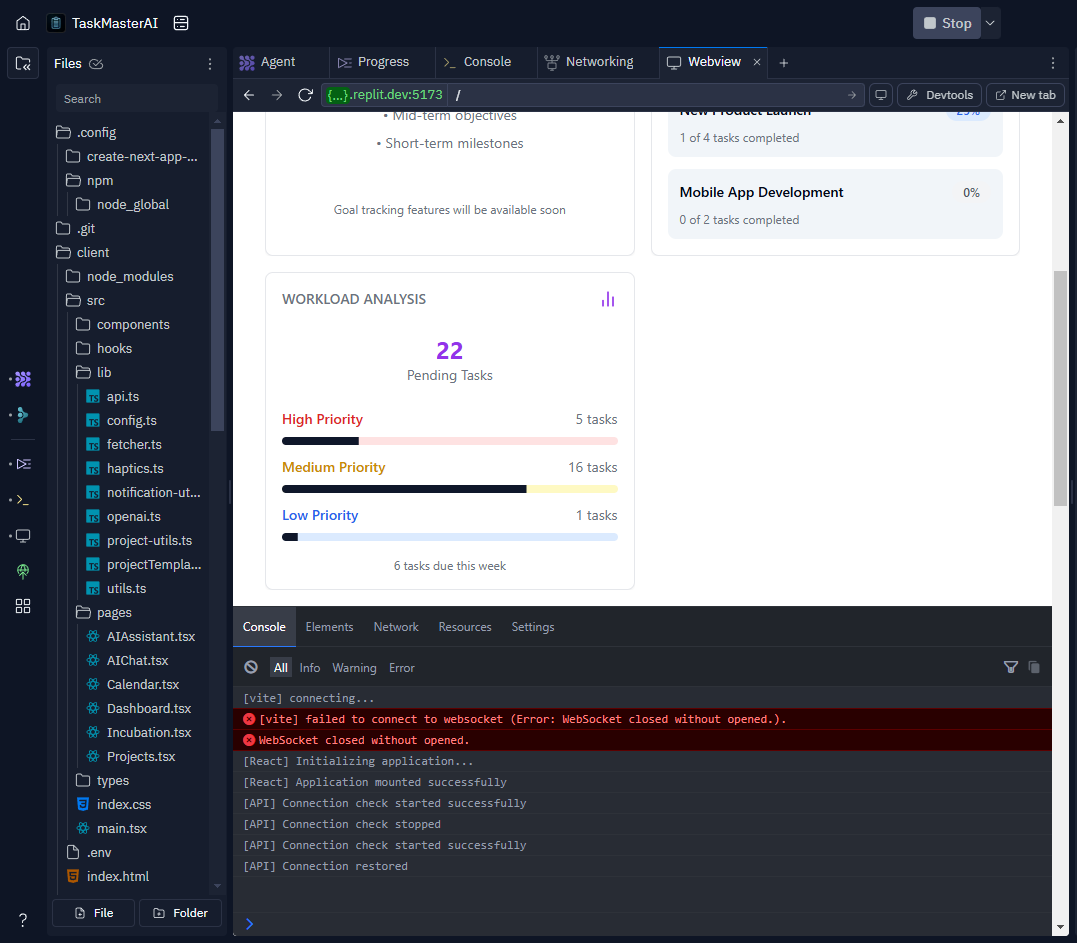Toggle the device preview icon beside Devtools
Image resolution: width=1077 pixels, height=943 pixels.
click(881, 95)
